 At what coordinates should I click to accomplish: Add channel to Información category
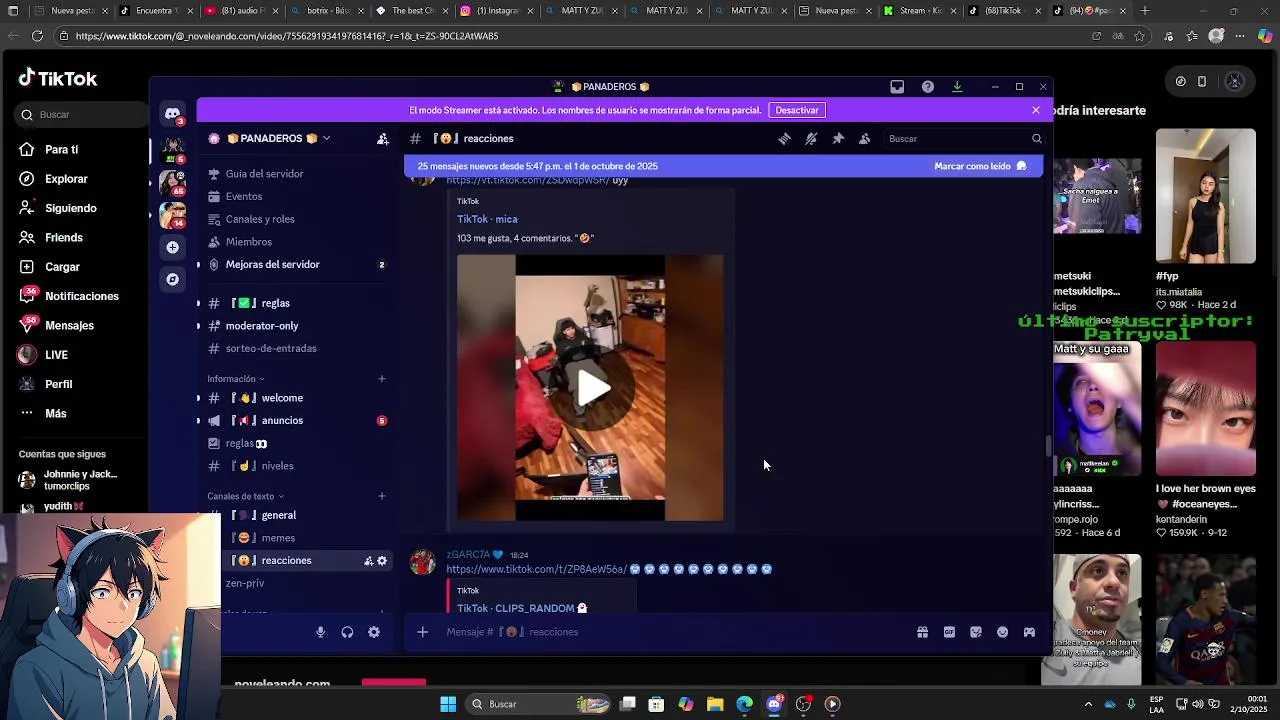[382, 379]
